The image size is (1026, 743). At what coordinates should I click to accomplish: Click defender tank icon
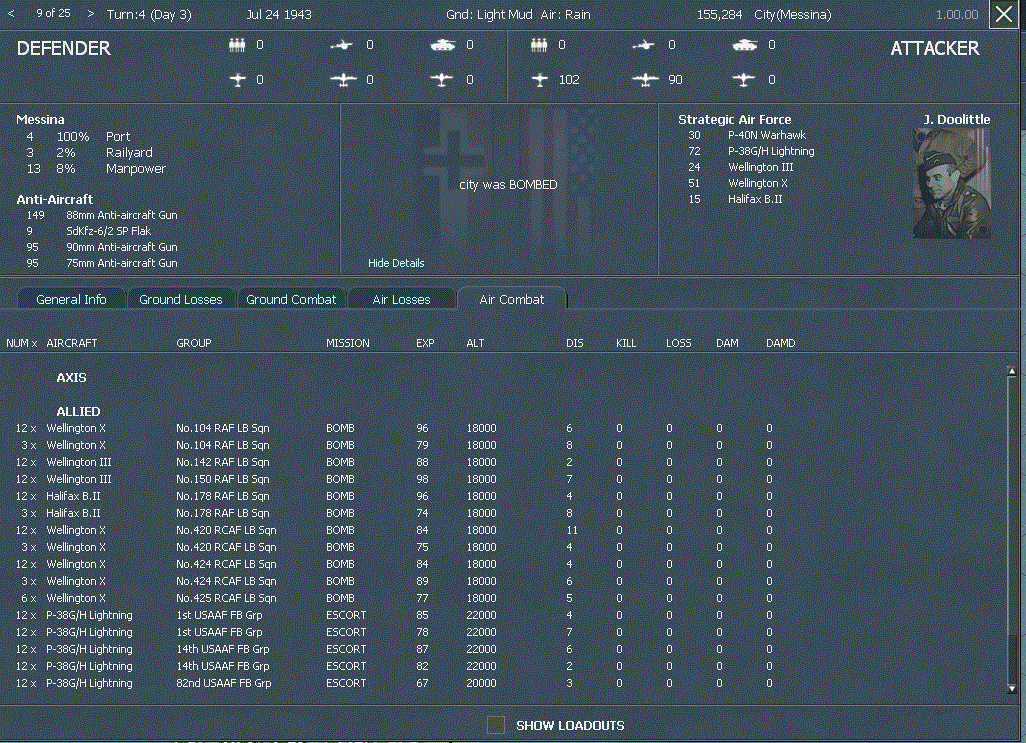click(442, 45)
